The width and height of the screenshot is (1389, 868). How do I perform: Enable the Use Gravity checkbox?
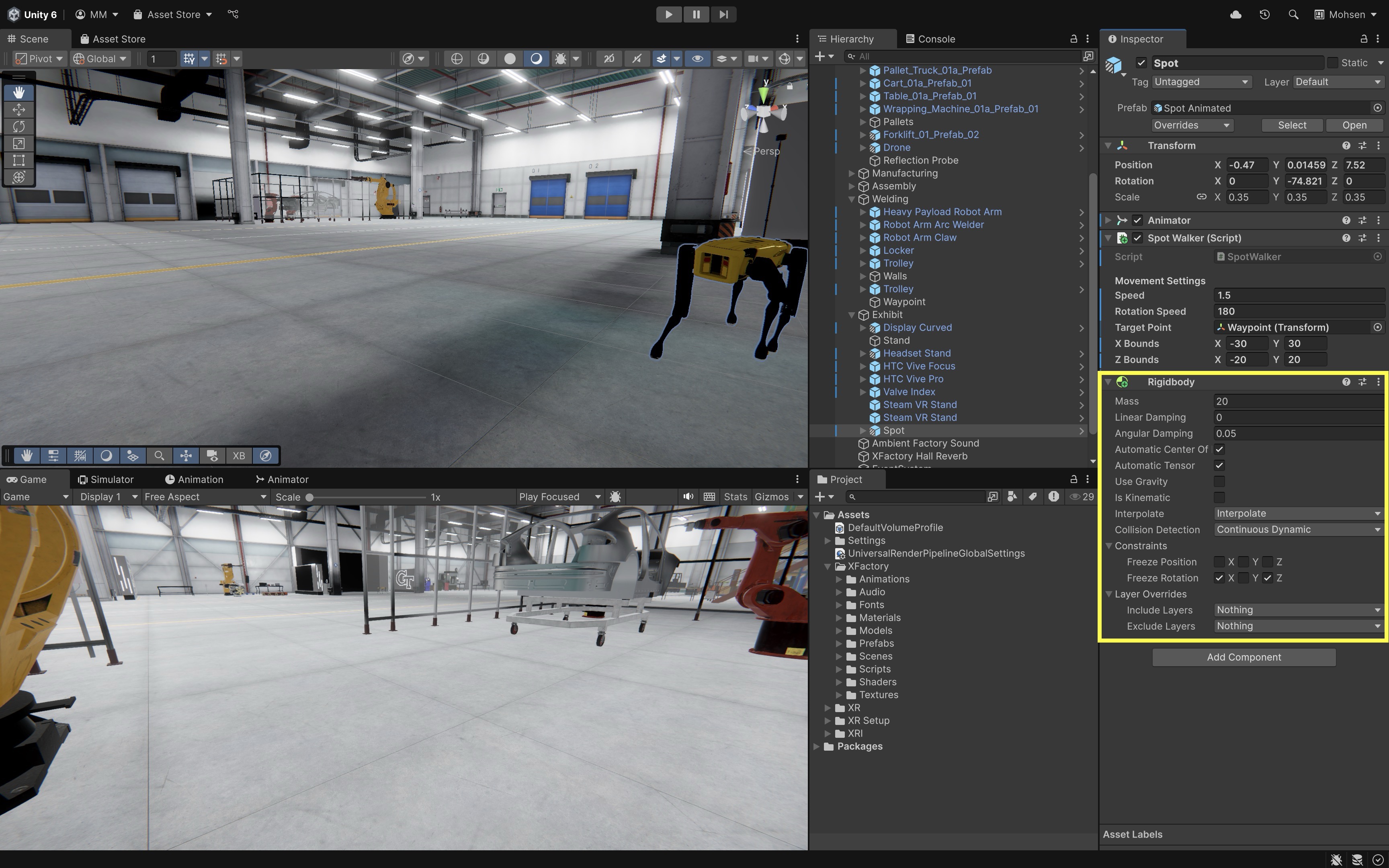1219,481
